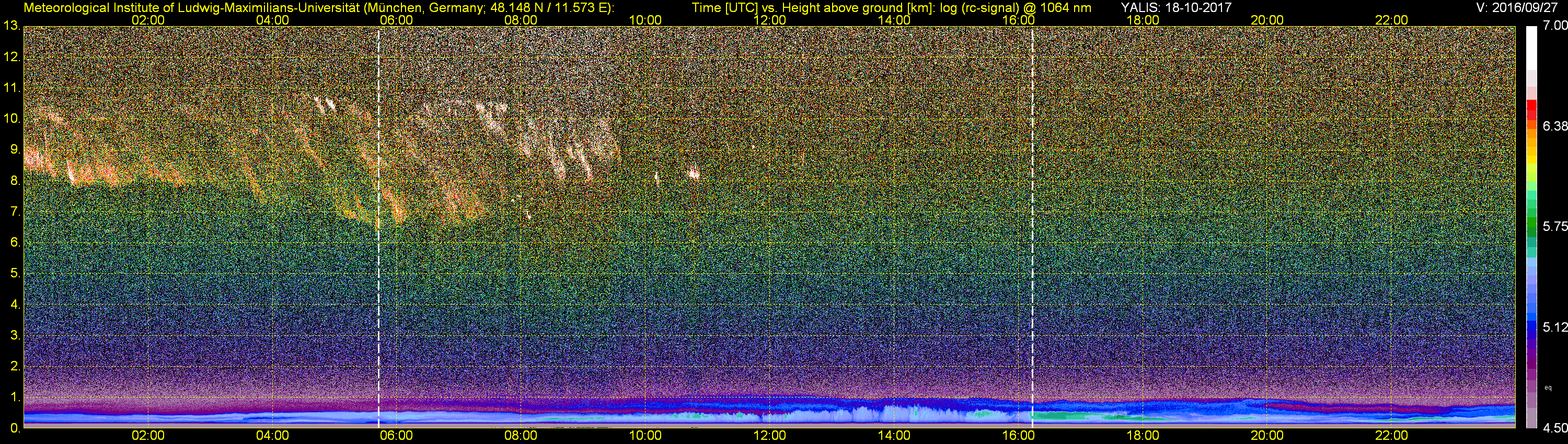The height and width of the screenshot is (444, 1568).
Task: Click the 0 km height axis label
Action: (15, 428)
